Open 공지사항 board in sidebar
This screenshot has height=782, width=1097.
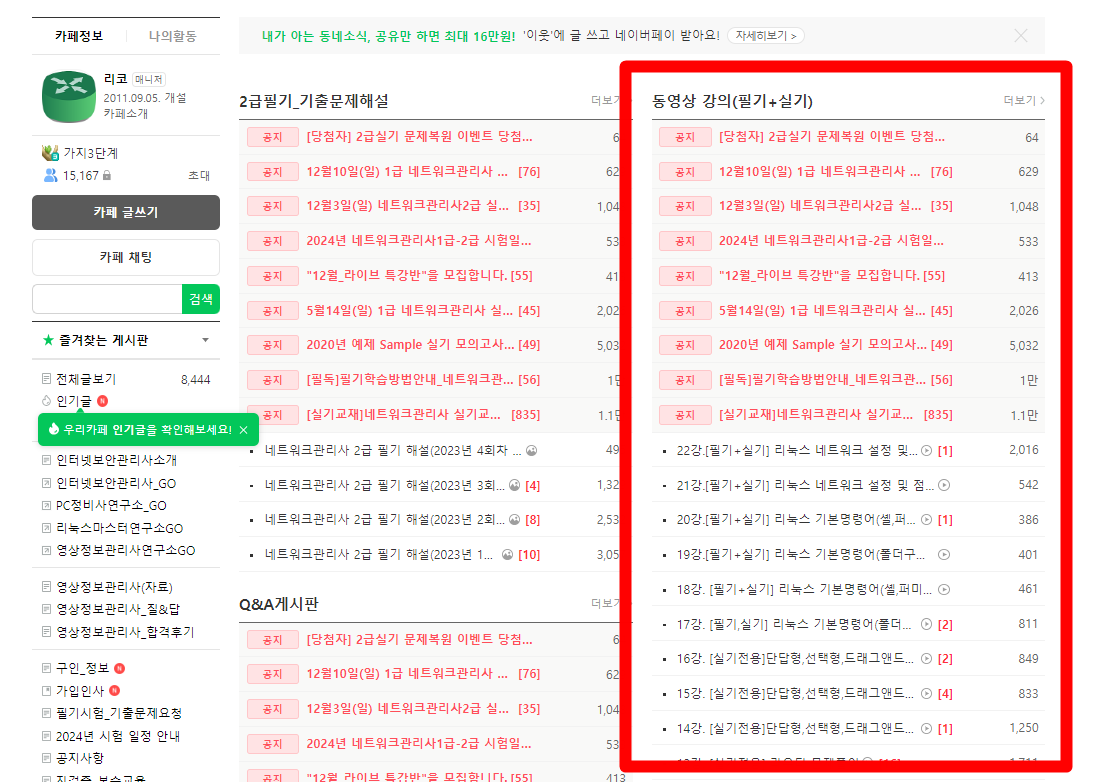click(x=80, y=758)
